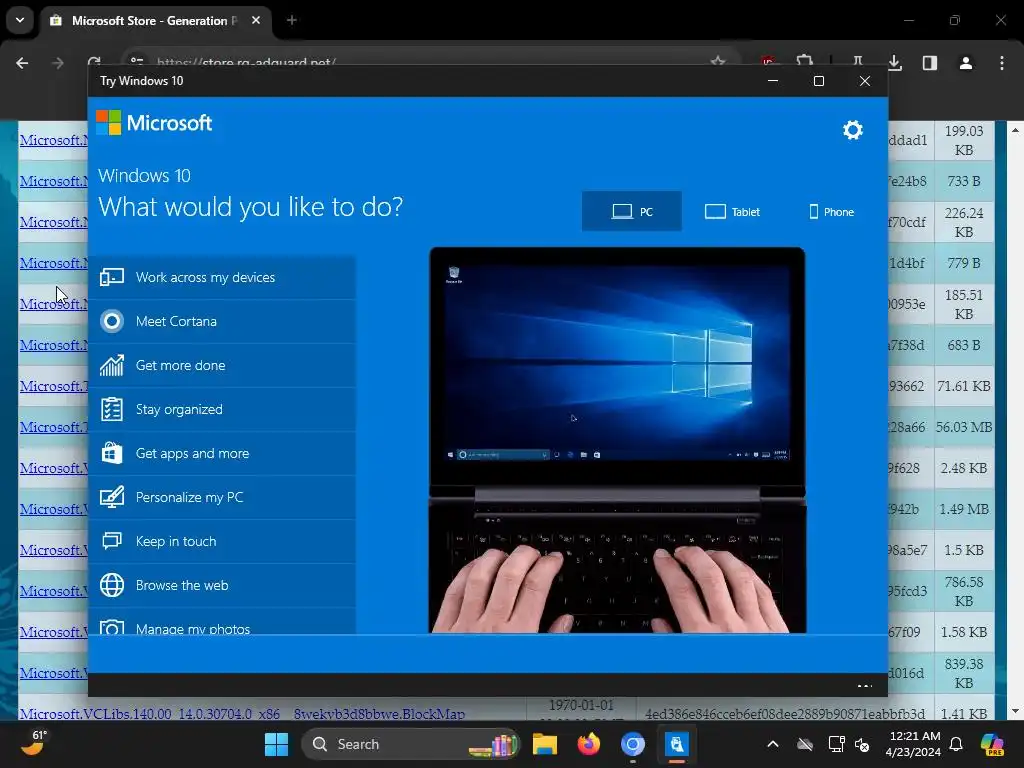Click the laptop demo video thumbnail
Viewport: 1024px width, 768px height.
(617, 440)
